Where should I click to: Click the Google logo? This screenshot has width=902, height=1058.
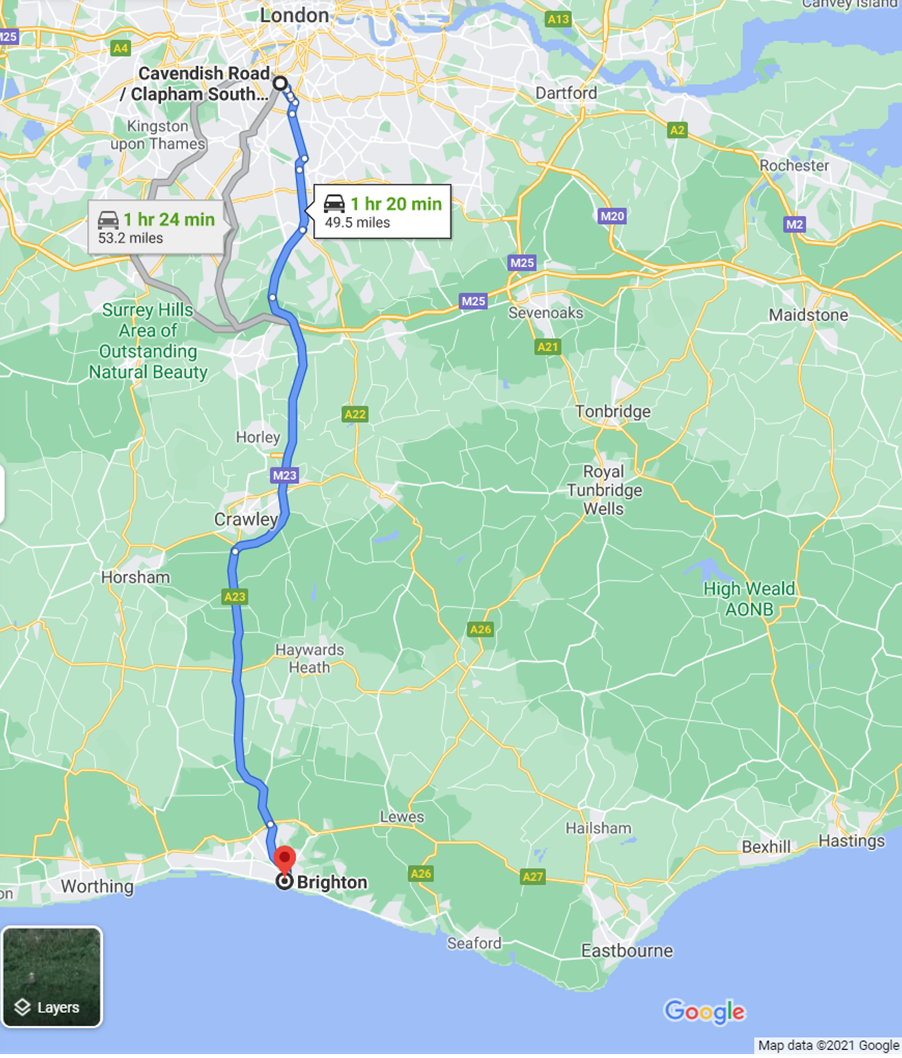tap(705, 1011)
